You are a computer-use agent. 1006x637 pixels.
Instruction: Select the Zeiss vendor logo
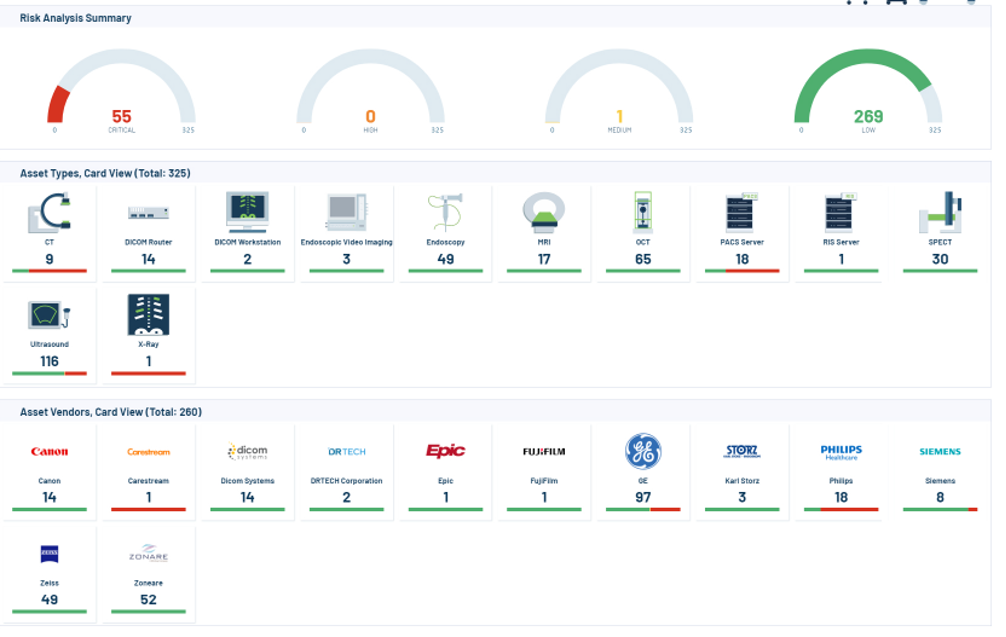tap(49, 554)
